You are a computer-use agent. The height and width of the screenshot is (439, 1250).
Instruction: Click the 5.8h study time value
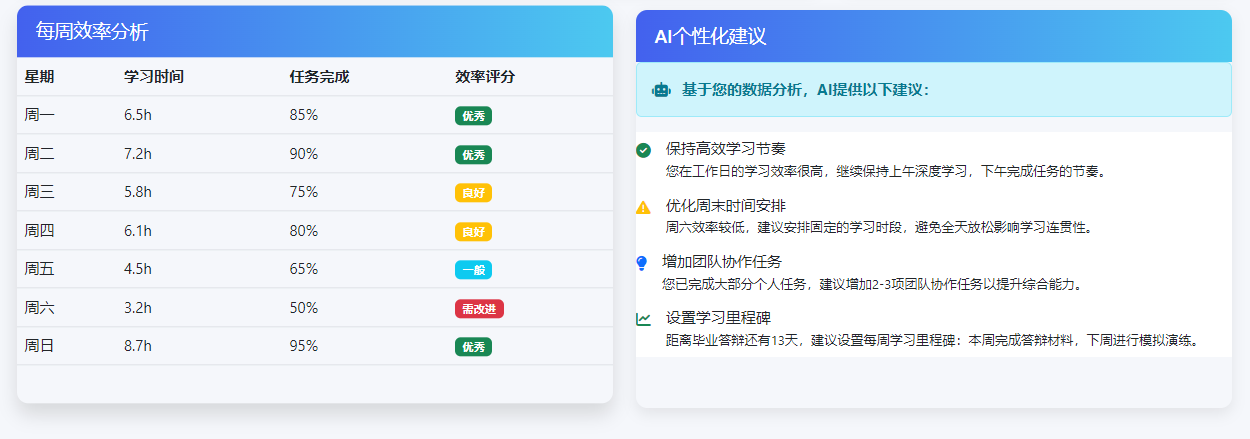click(x=138, y=193)
